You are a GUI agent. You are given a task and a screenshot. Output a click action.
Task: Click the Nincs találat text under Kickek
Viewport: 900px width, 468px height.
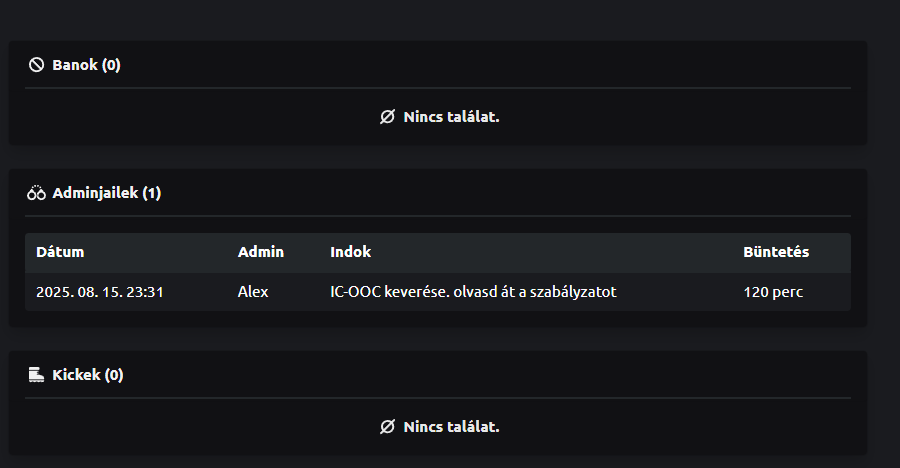click(451, 427)
